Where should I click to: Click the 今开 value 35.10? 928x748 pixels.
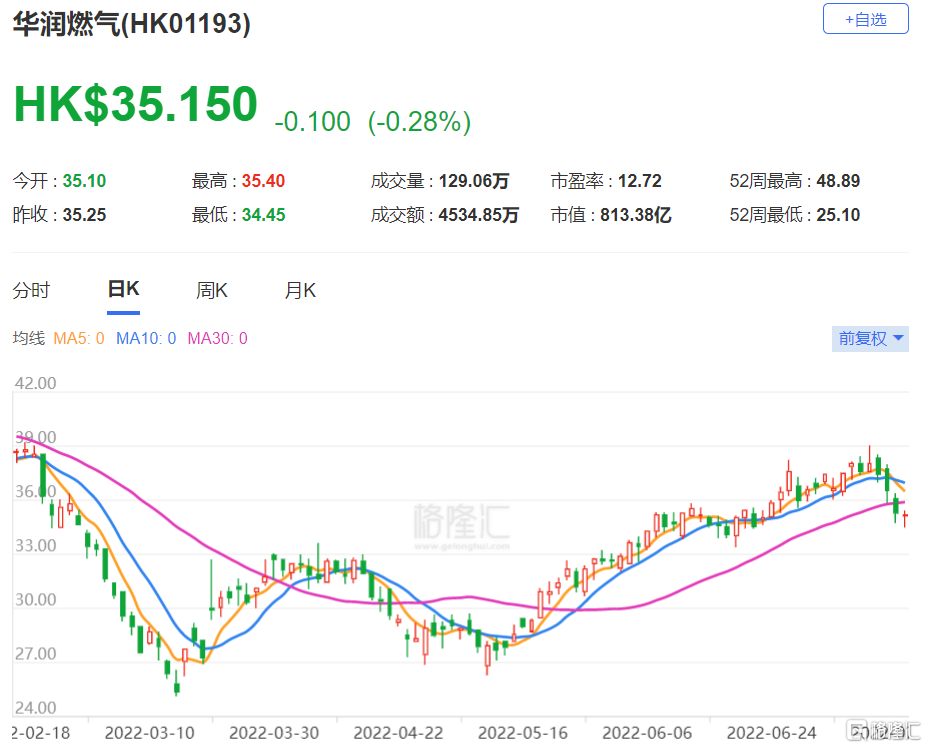[85, 181]
